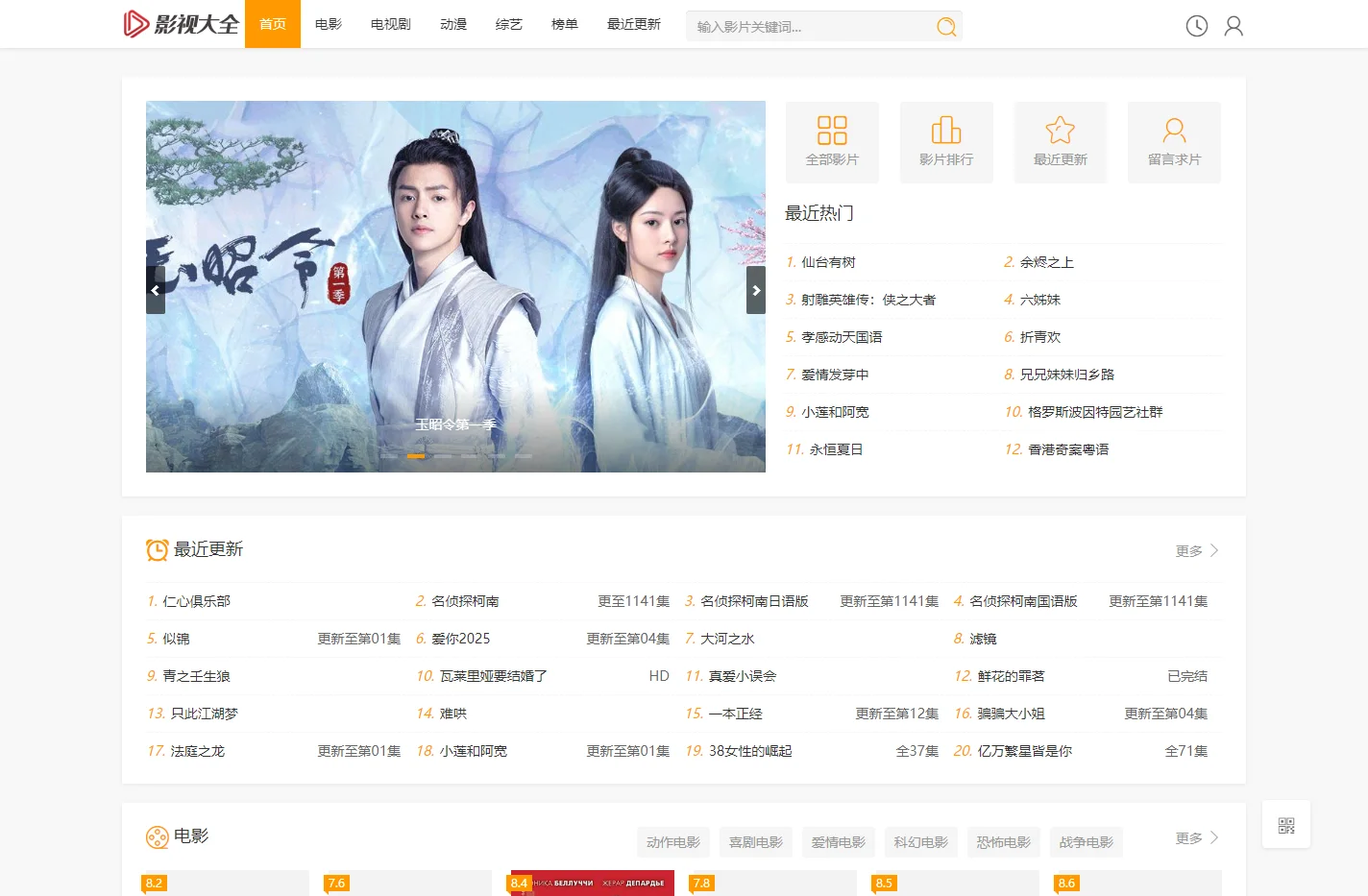This screenshot has width=1368, height=896.
Task: Filter by 科幻电影 tag
Action: (x=921, y=842)
